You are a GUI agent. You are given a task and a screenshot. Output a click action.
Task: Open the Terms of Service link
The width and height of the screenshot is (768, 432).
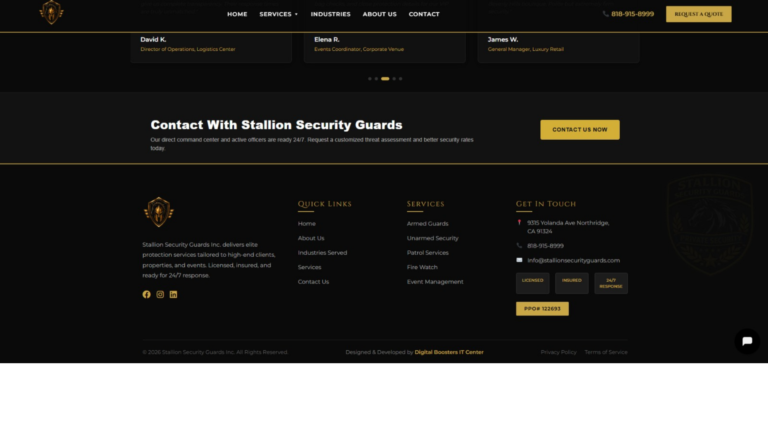[606, 352]
